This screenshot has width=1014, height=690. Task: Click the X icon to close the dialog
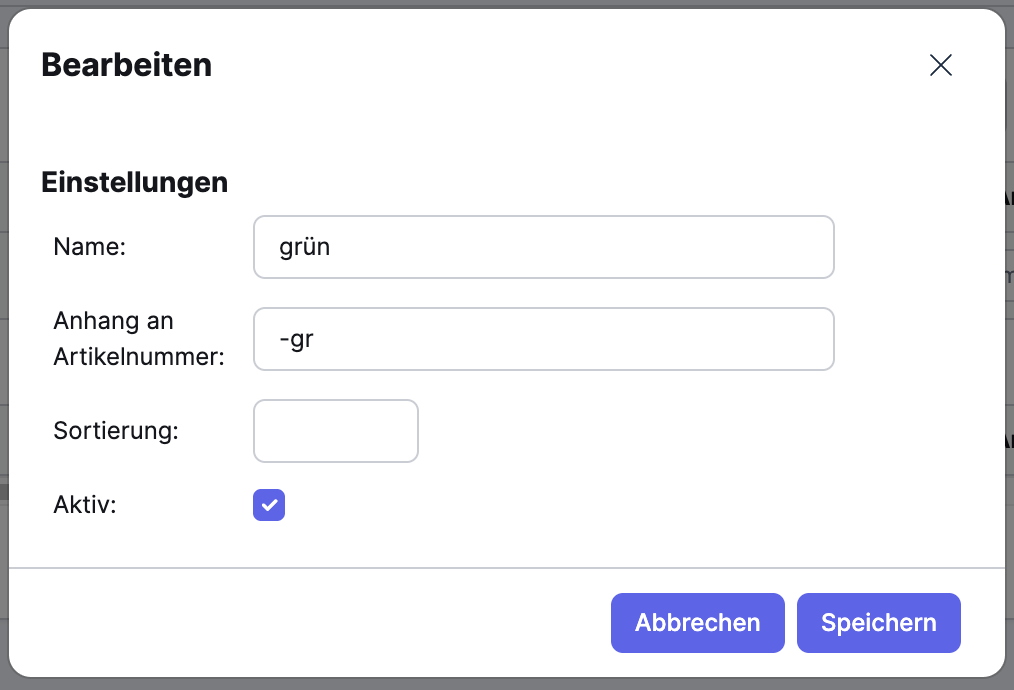pos(940,64)
